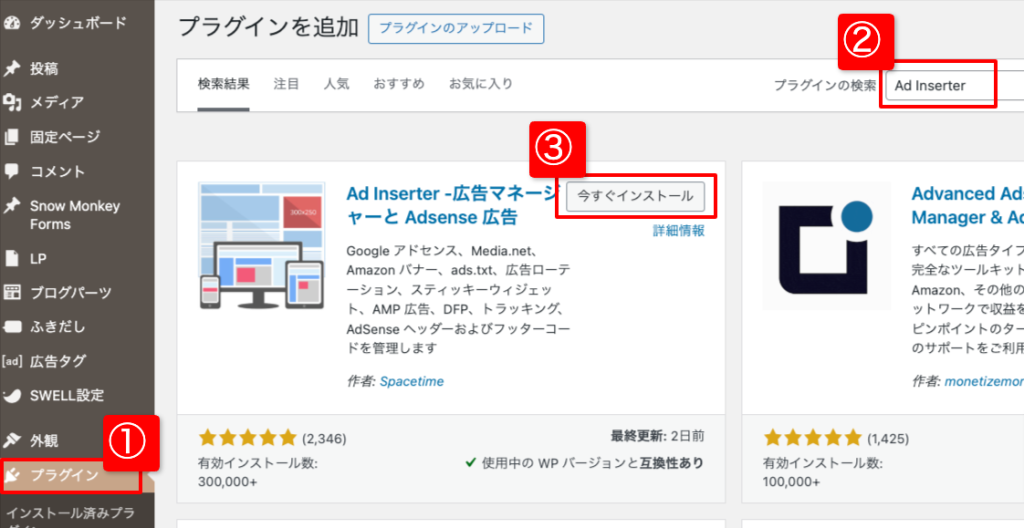Click the Blog Parts (ブログパーツ) icon

coord(12,293)
